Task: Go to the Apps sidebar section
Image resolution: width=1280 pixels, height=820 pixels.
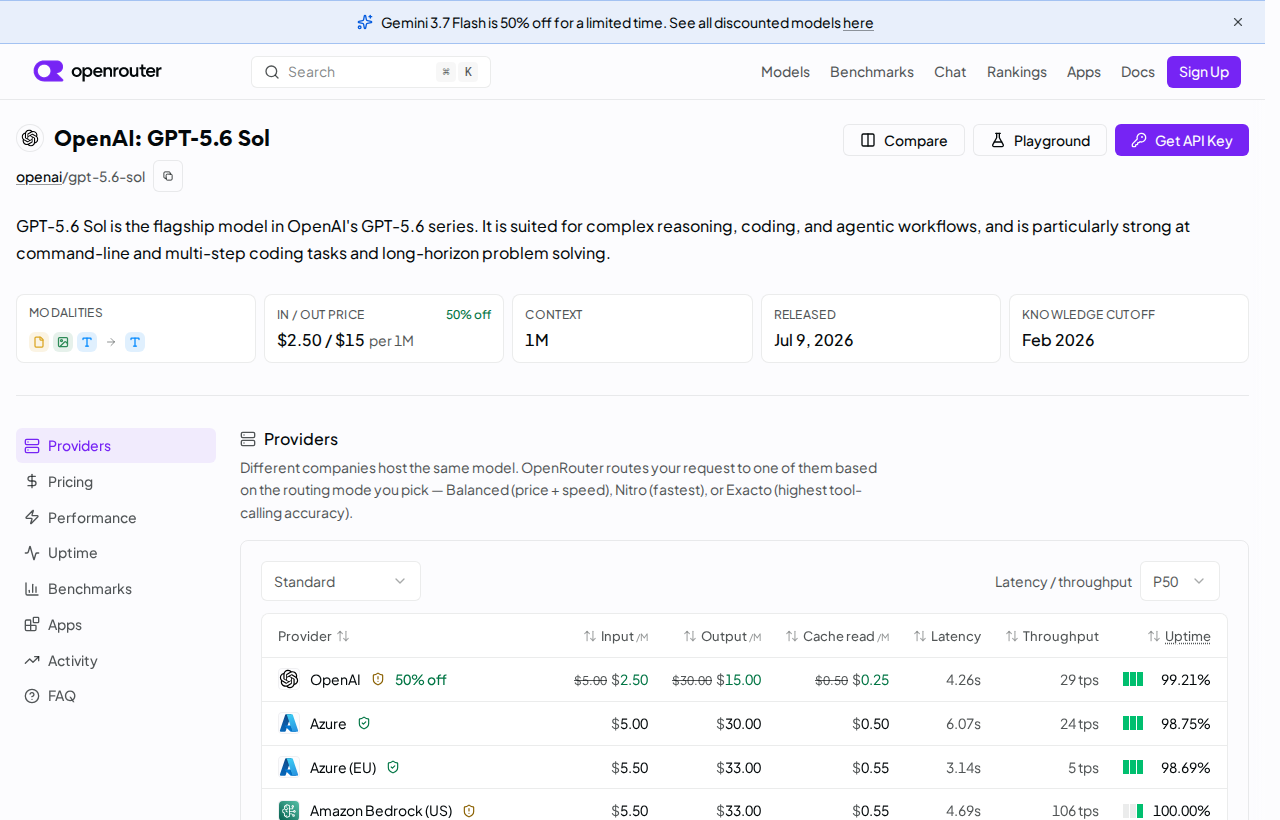Action: pos(116,625)
